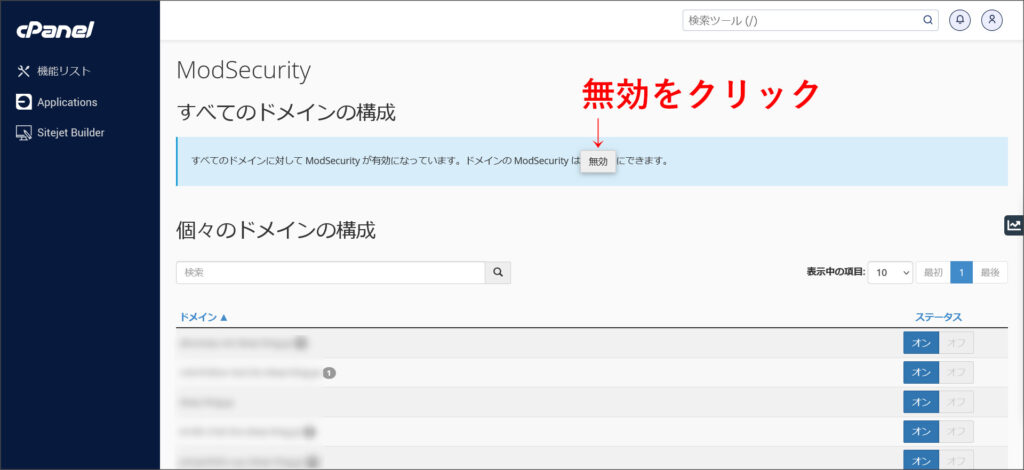The width and height of the screenshot is (1024, 470).
Task: Open the Sitejet Builder monitor icon
Action: tap(24, 133)
